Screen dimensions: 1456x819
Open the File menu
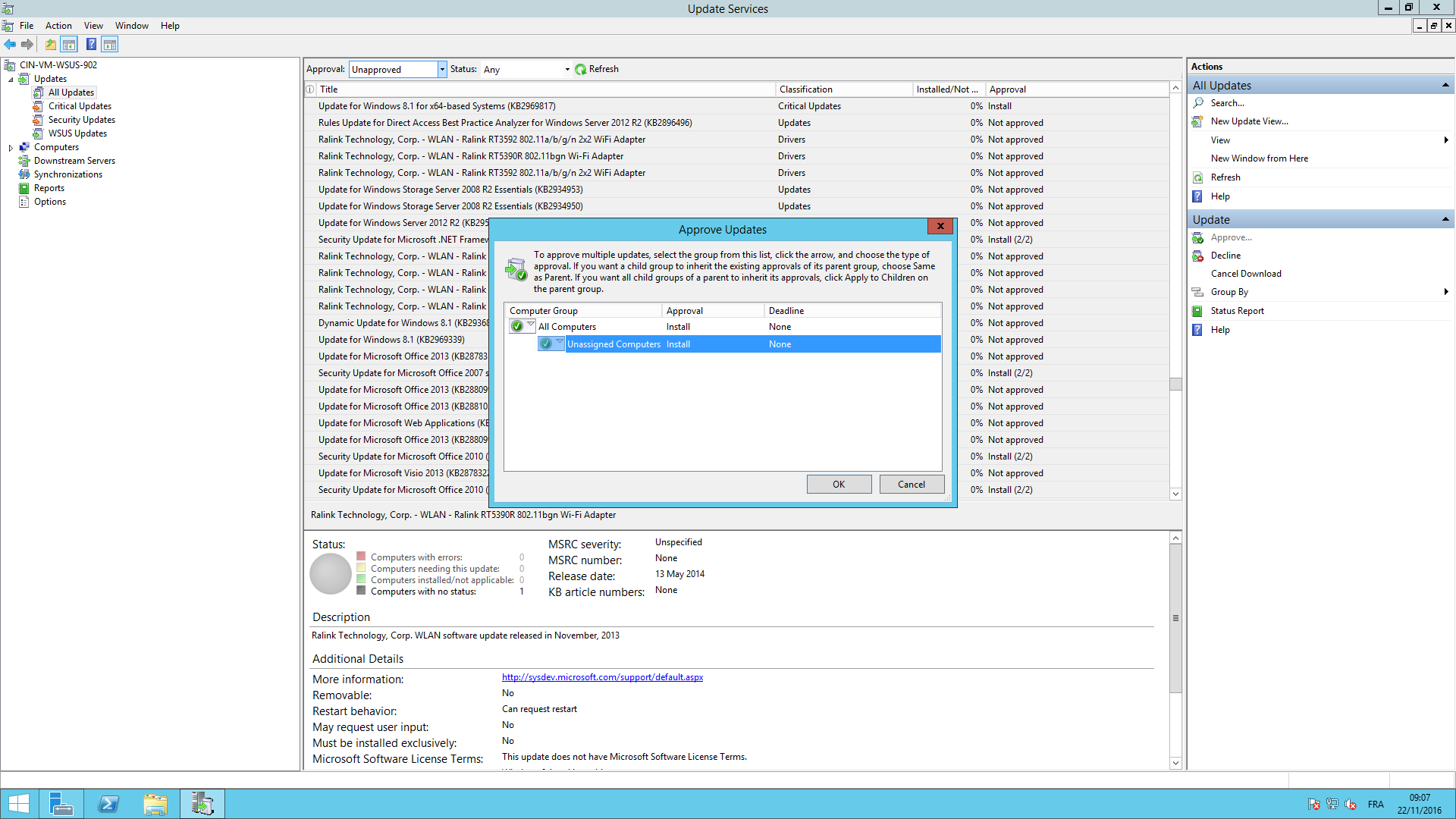(27, 26)
